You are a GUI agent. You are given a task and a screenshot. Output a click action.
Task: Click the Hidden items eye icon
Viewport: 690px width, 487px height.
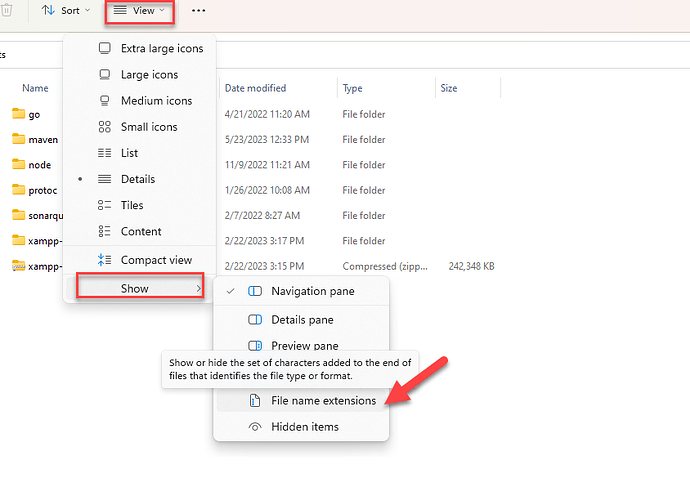(255, 427)
